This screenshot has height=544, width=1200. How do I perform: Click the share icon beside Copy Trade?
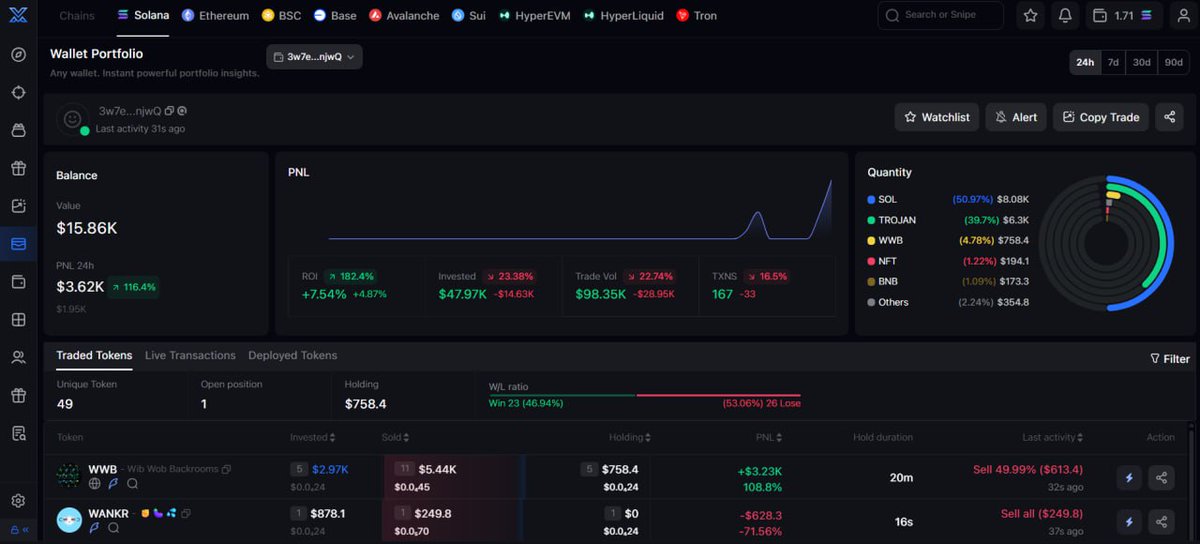[x=1169, y=117]
